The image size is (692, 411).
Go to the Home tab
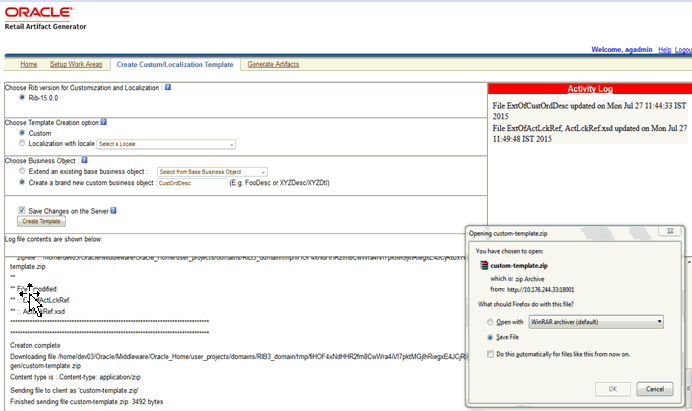(29, 64)
